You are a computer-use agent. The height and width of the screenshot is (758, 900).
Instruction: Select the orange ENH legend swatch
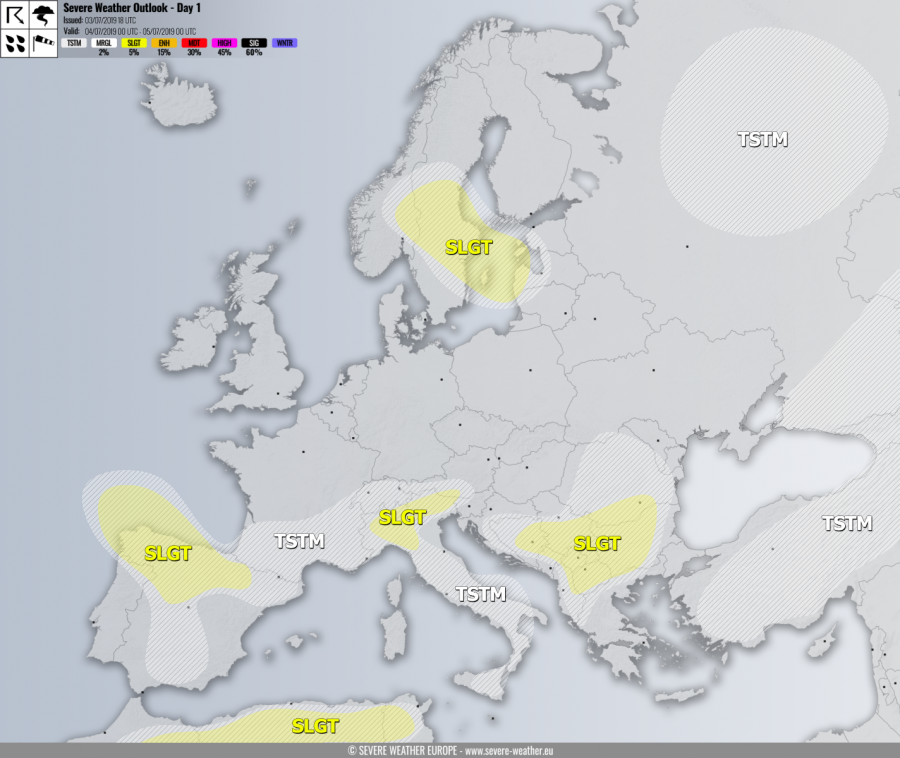point(164,43)
